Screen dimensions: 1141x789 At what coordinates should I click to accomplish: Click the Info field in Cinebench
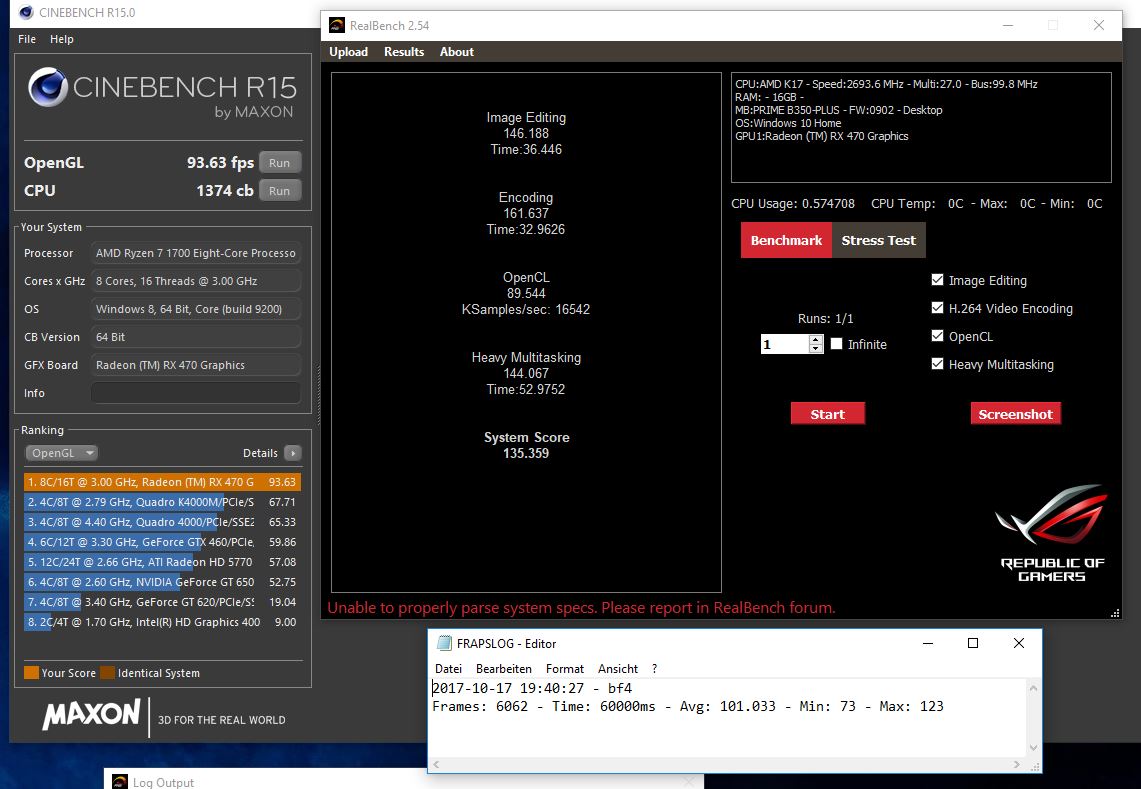pyautogui.click(x=196, y=393)
